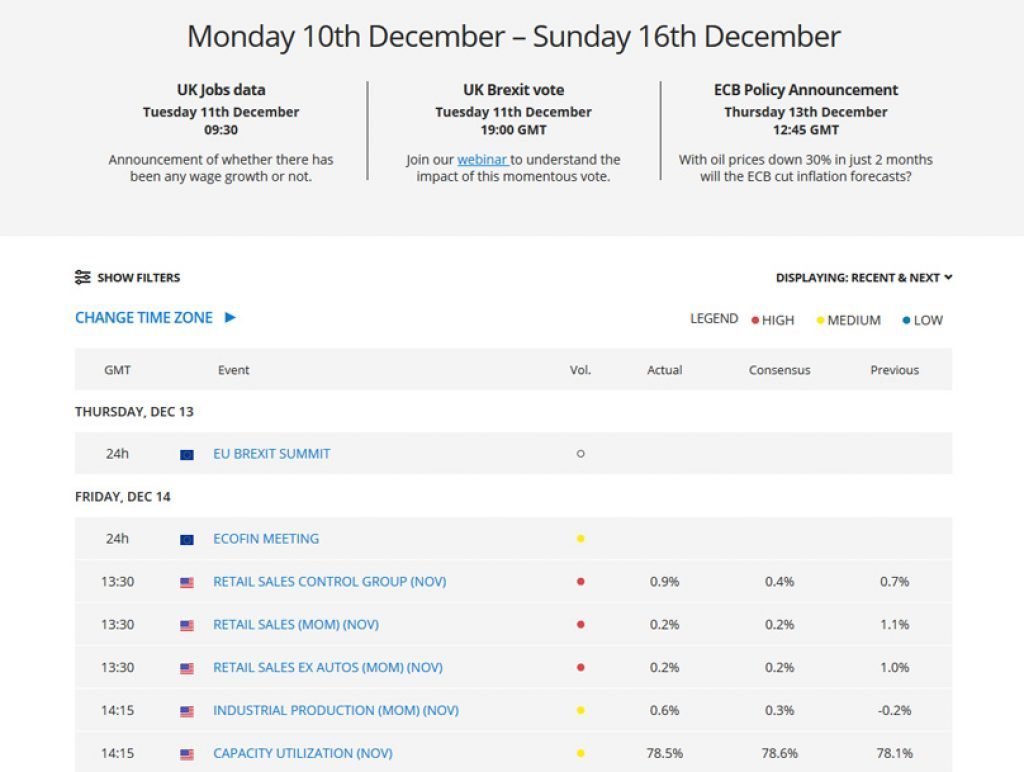
Task: Click the Previous column header
Action: click(894, 370)
